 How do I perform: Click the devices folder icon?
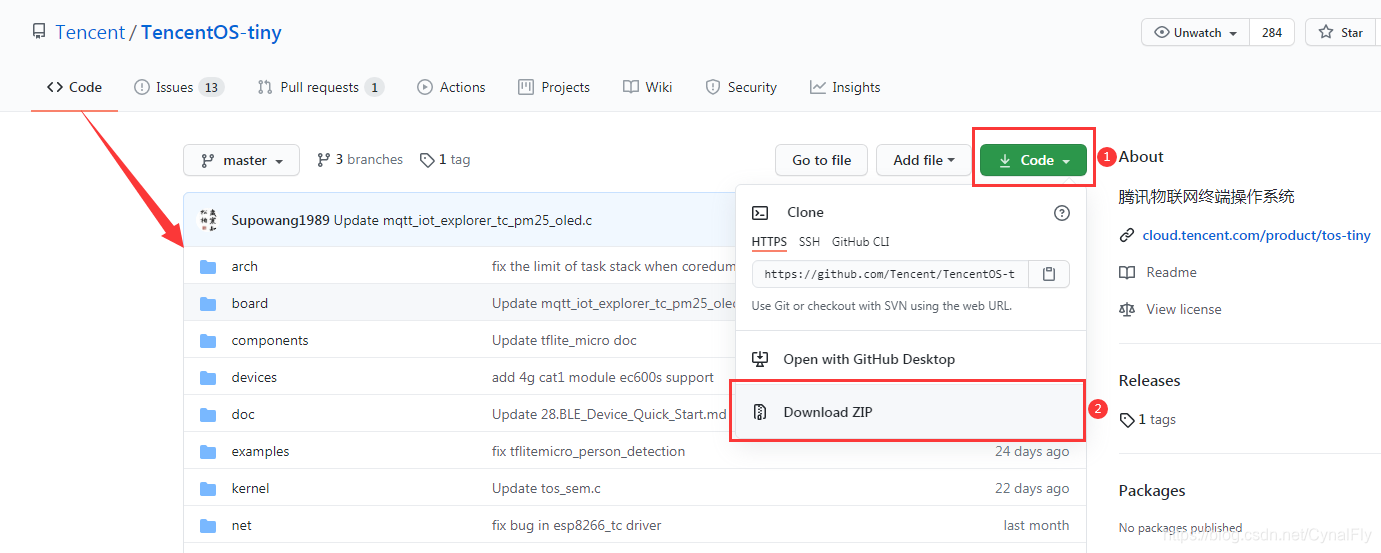208,377
